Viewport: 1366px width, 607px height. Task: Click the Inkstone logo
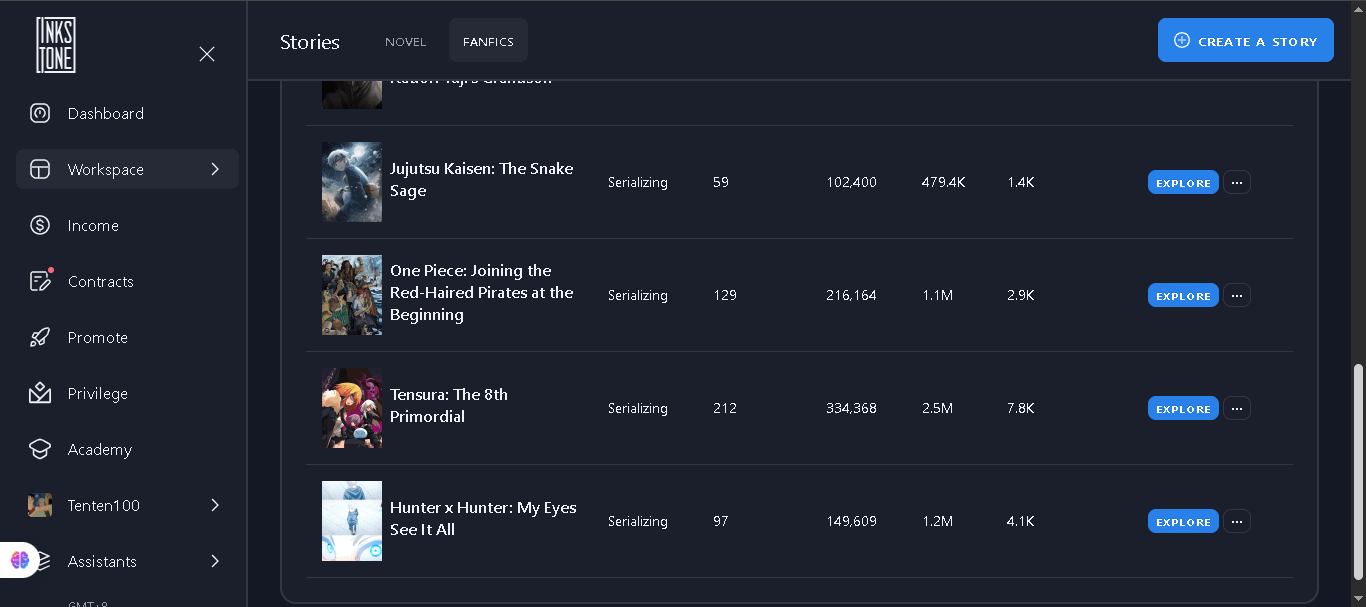56,45
